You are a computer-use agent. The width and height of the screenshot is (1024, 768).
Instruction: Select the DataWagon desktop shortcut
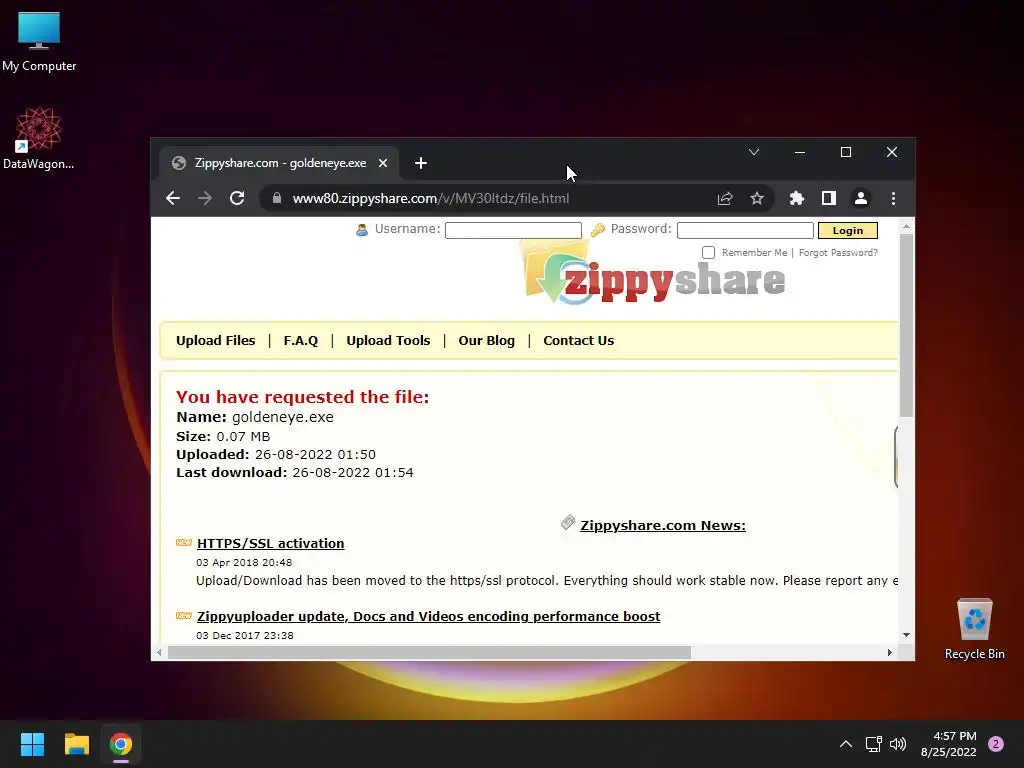pyautogui.click(x=39, y=138)
